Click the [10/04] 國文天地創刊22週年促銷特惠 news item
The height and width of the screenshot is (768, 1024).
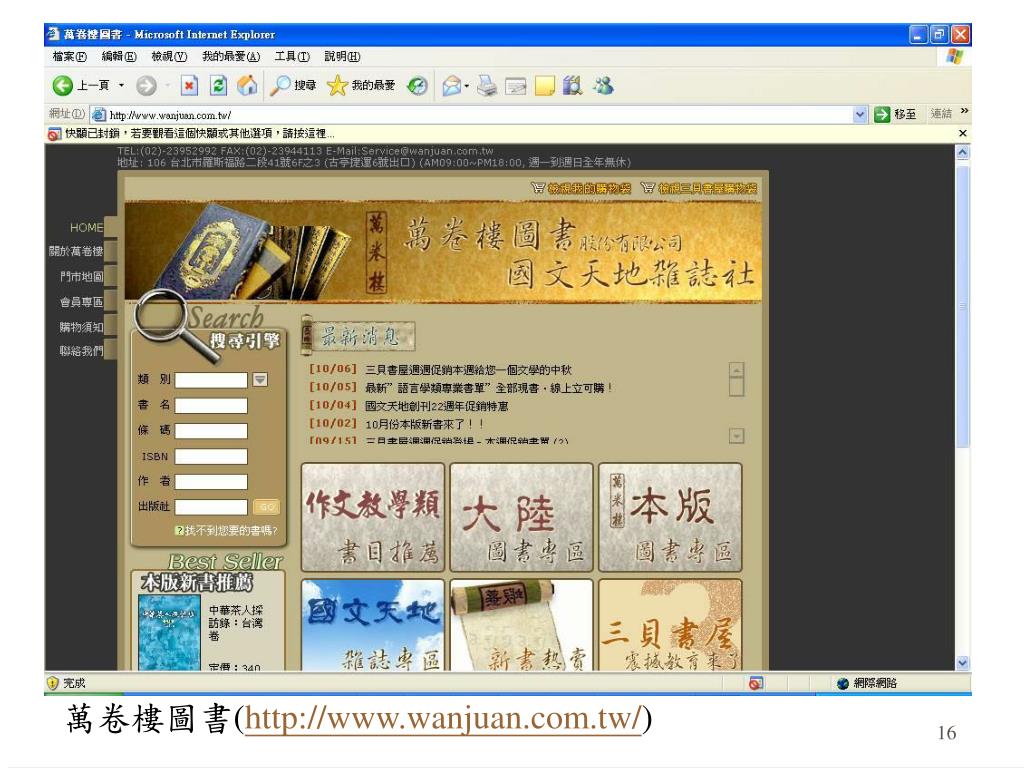tap(409, 406)
